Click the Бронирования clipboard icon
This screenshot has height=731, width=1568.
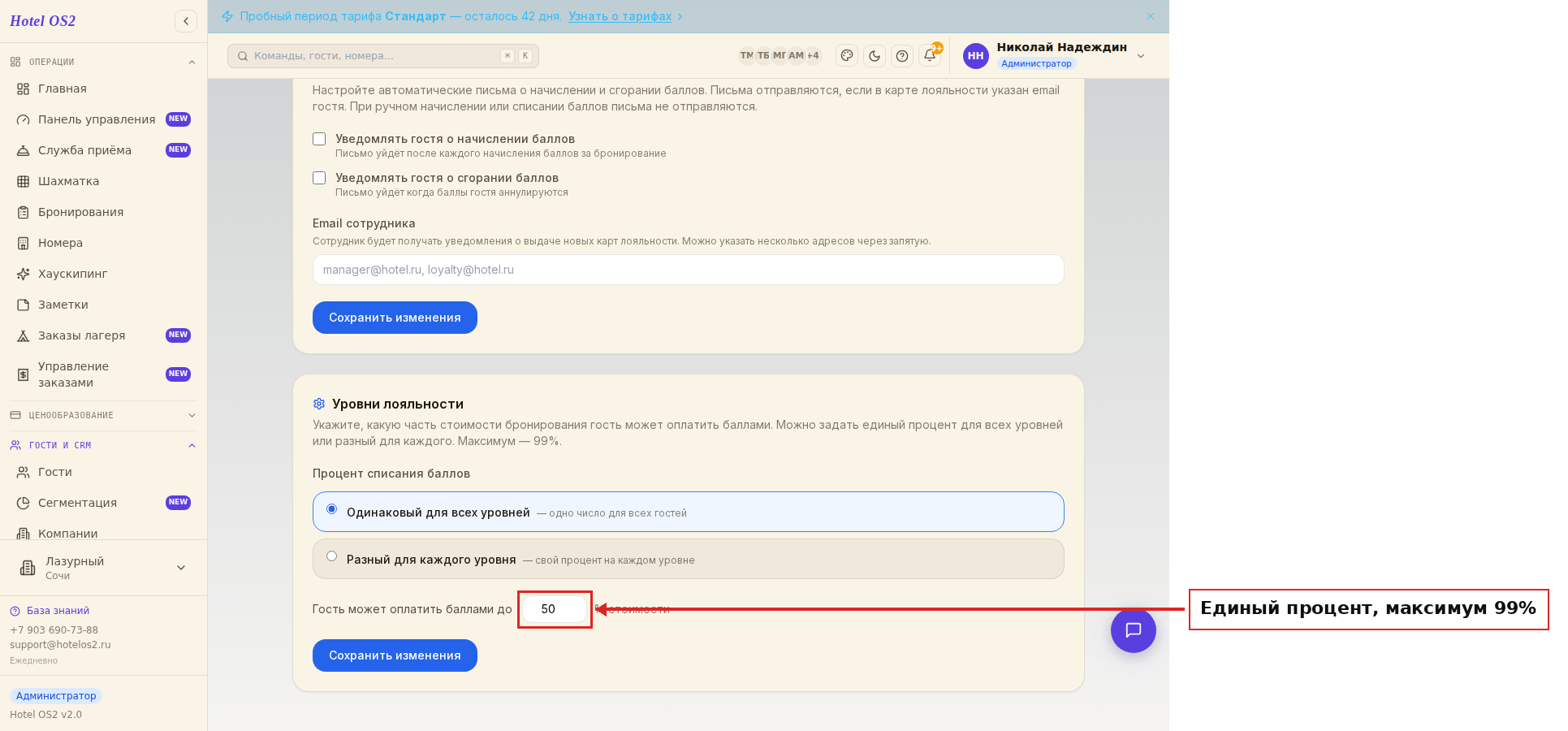[x=24, y=212]
